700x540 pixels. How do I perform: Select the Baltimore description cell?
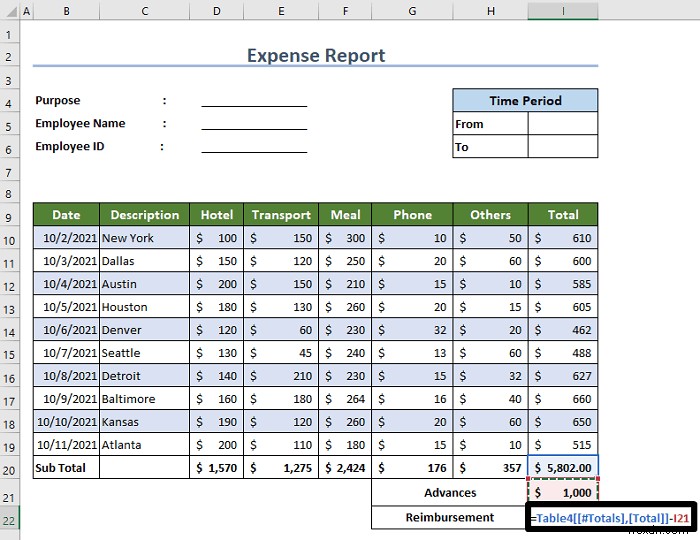point(145,399)
